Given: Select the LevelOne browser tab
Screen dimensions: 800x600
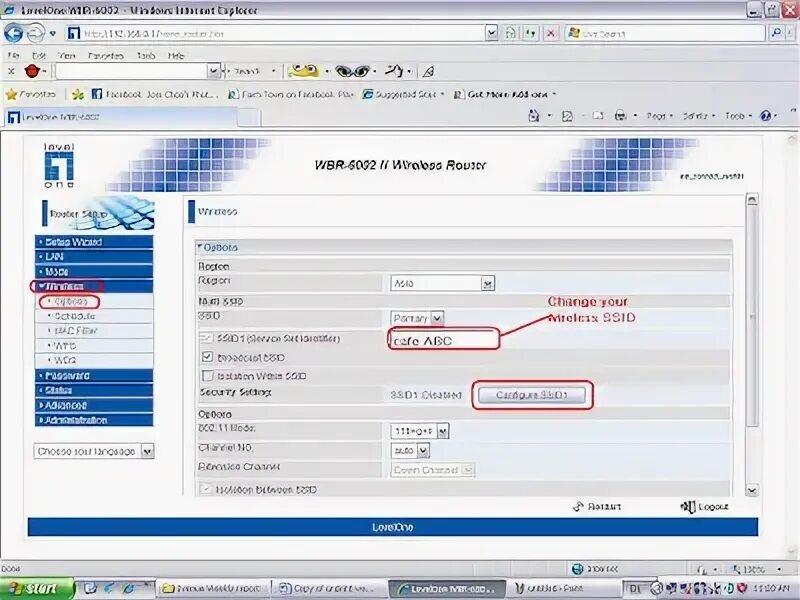Looking at the screenshot, I should click(120, 117).
